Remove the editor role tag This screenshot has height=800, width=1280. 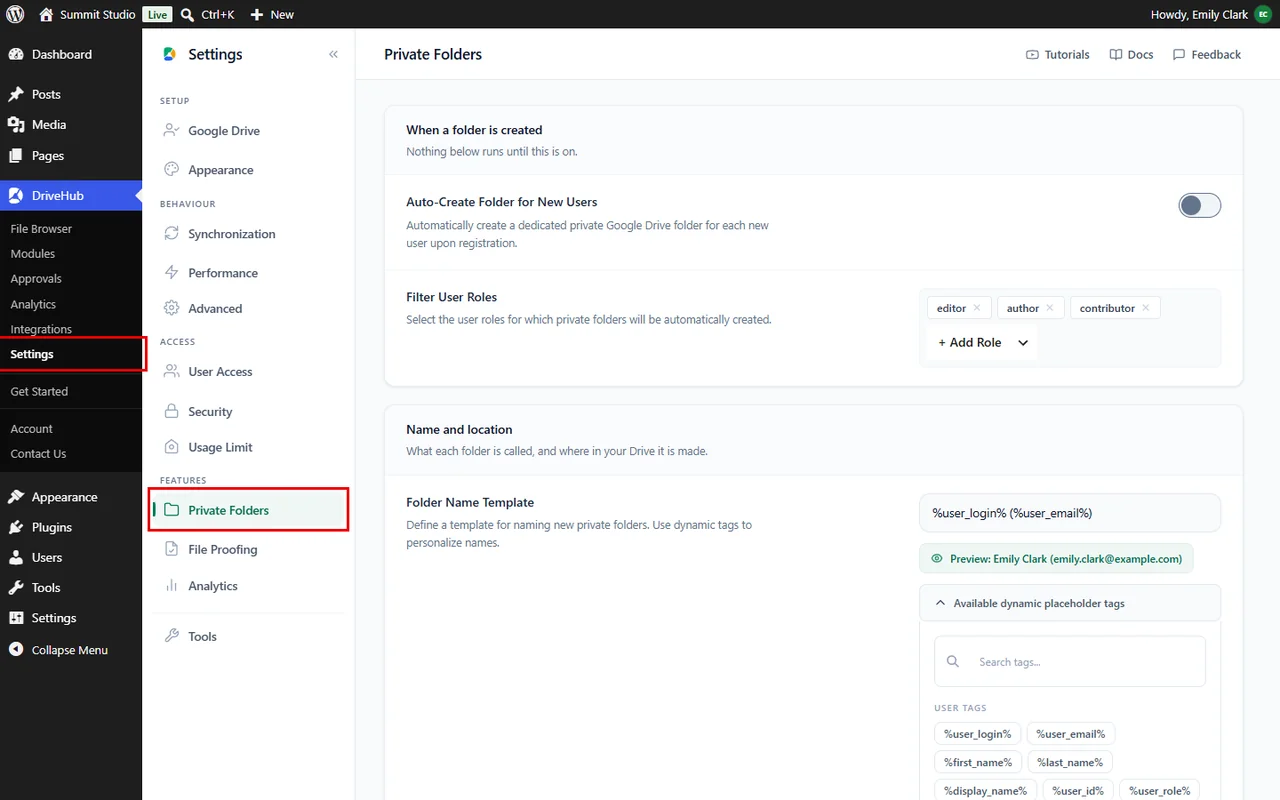[x=977, y=308]
